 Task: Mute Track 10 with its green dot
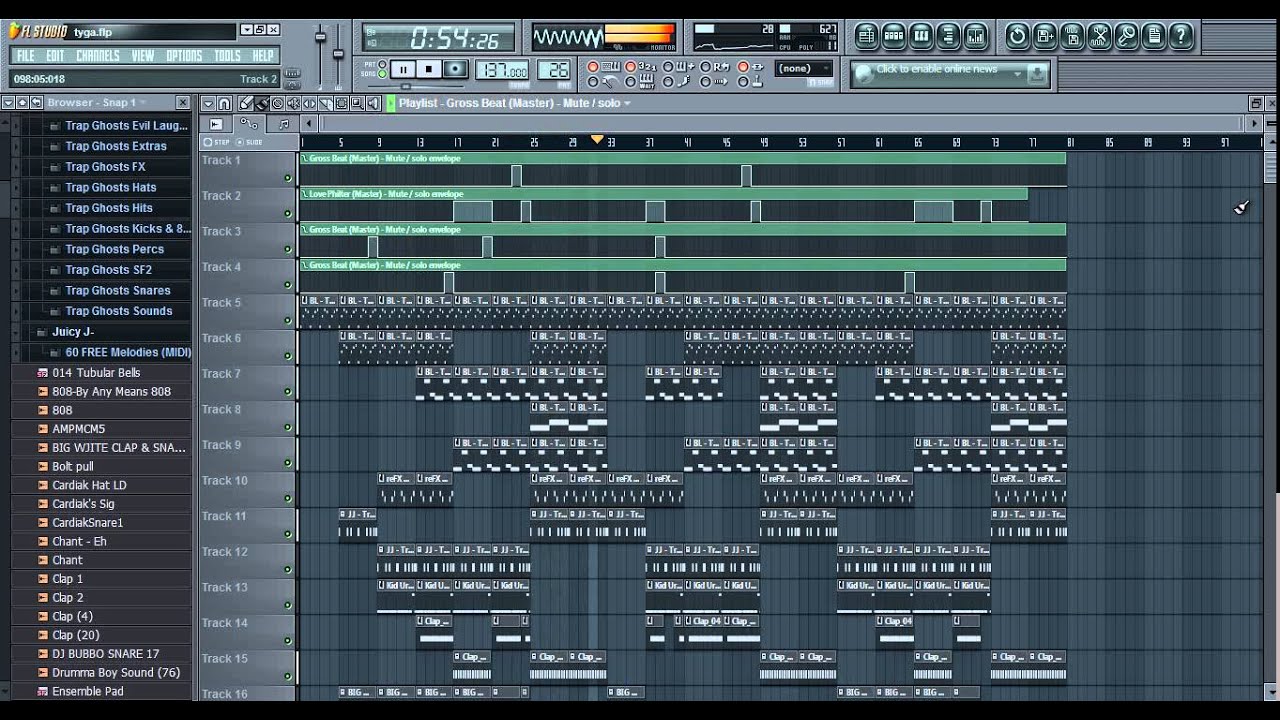288,498
